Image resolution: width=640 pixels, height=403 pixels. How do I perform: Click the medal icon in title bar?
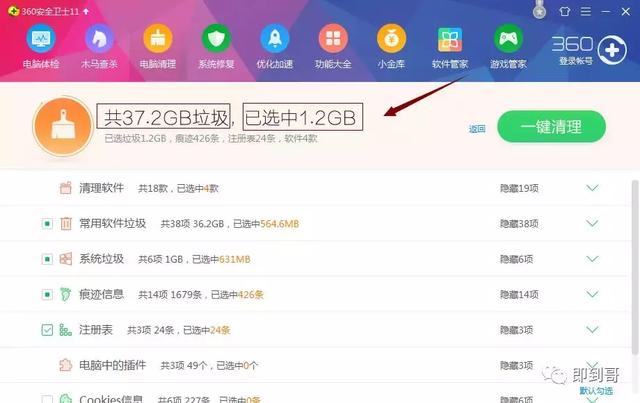point(540,10)
